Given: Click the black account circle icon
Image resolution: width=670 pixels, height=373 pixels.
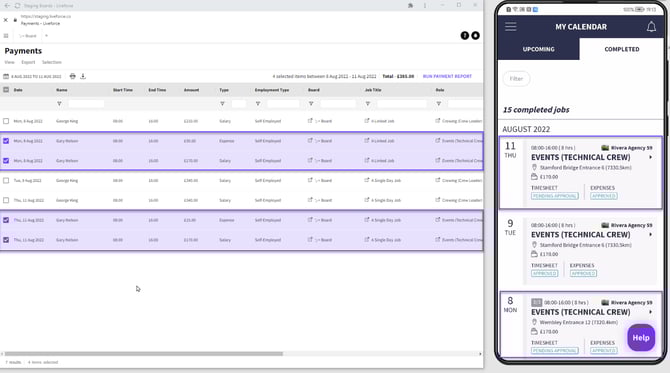Looking at the screenshot, I should point(475,35).
